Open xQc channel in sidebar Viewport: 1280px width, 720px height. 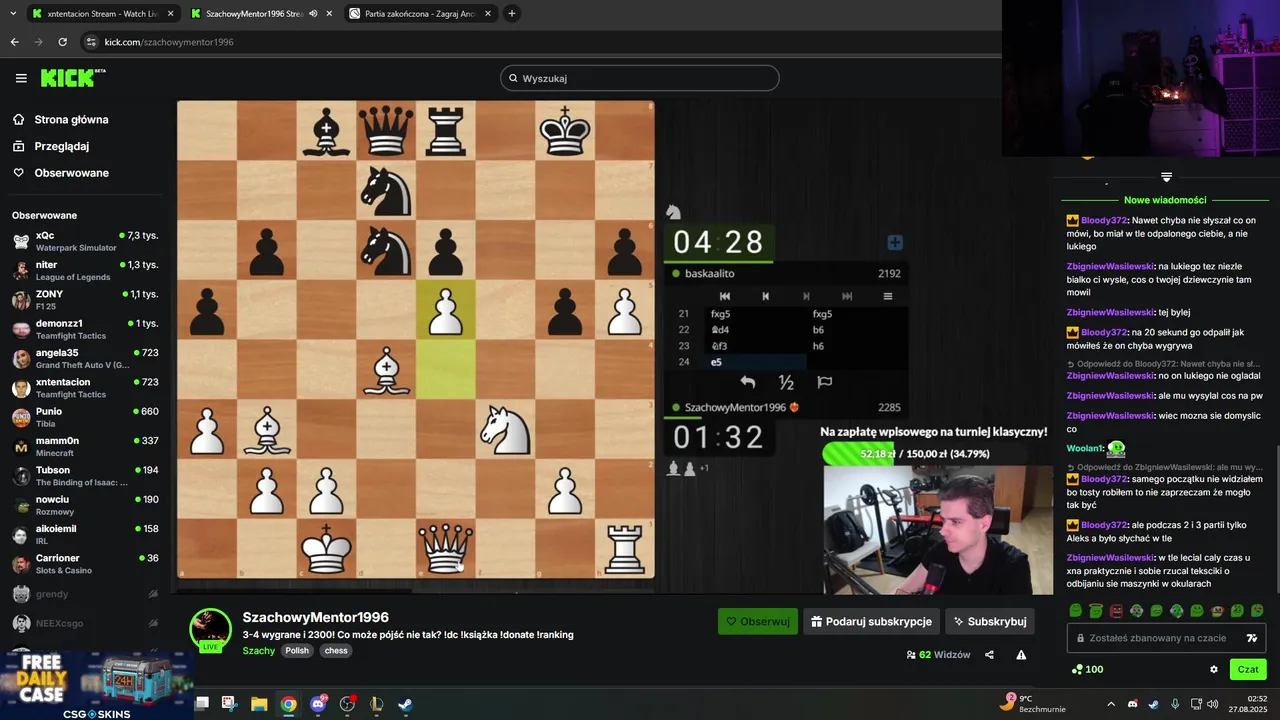coord(85,241)
